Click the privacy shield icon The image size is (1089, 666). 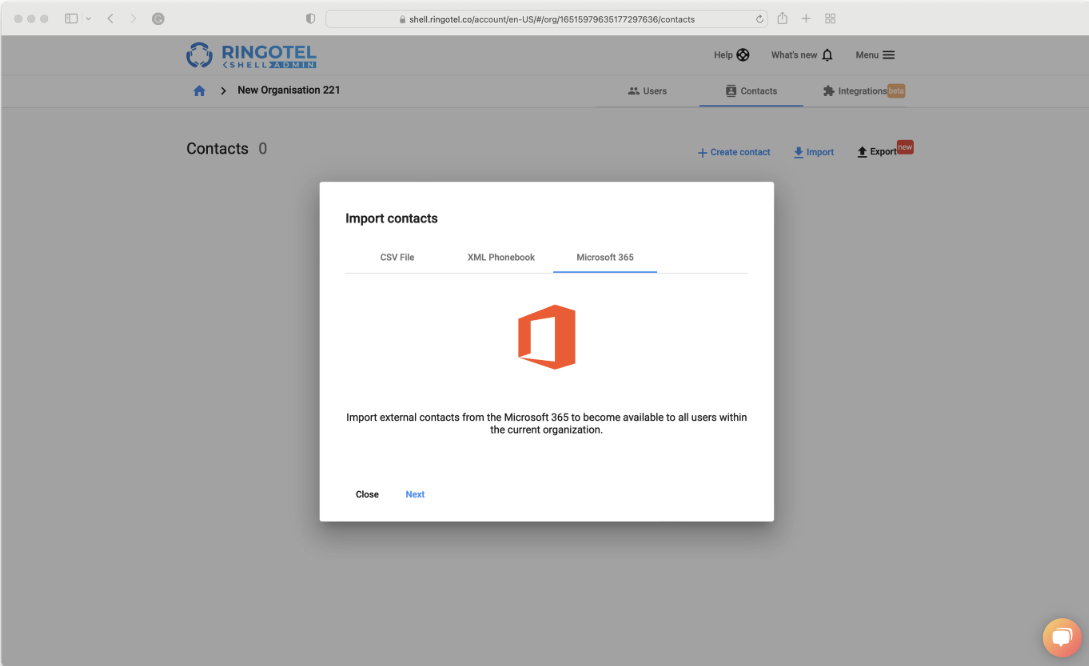(x=310, y=19)
